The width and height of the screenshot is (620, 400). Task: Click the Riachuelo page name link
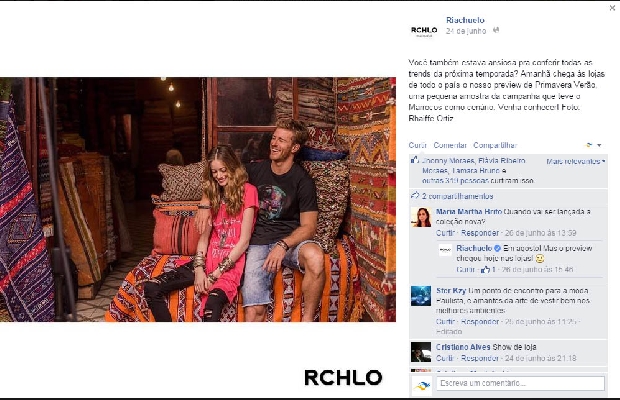465,20
